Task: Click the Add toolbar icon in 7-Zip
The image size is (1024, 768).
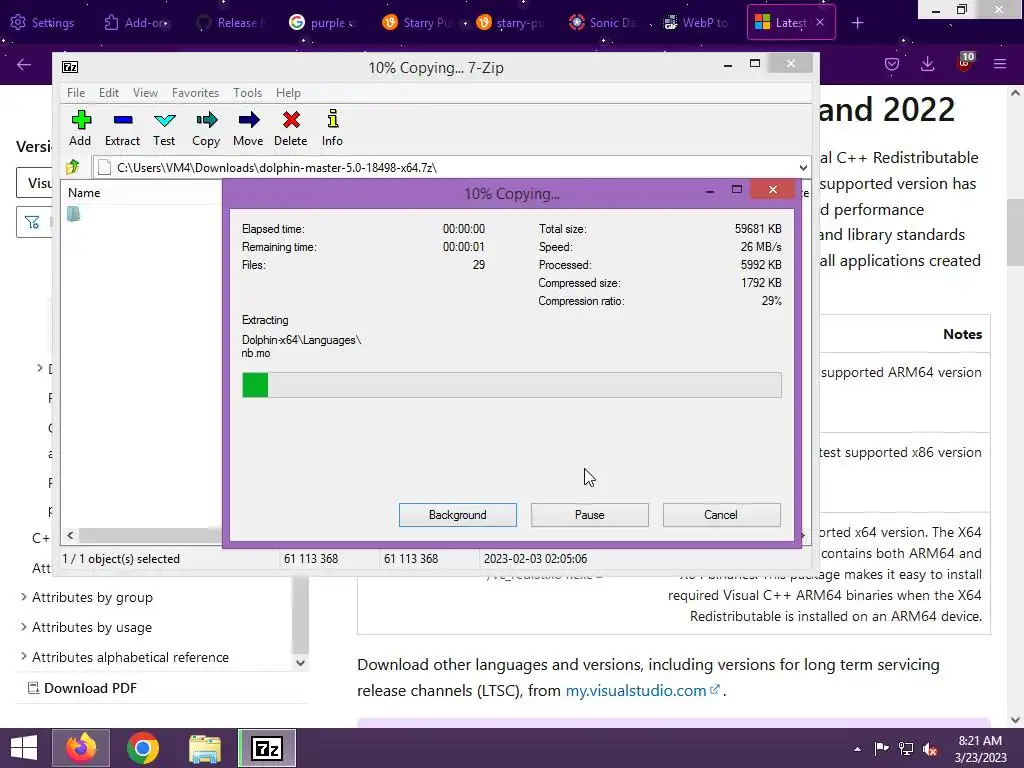Action: 80,127
